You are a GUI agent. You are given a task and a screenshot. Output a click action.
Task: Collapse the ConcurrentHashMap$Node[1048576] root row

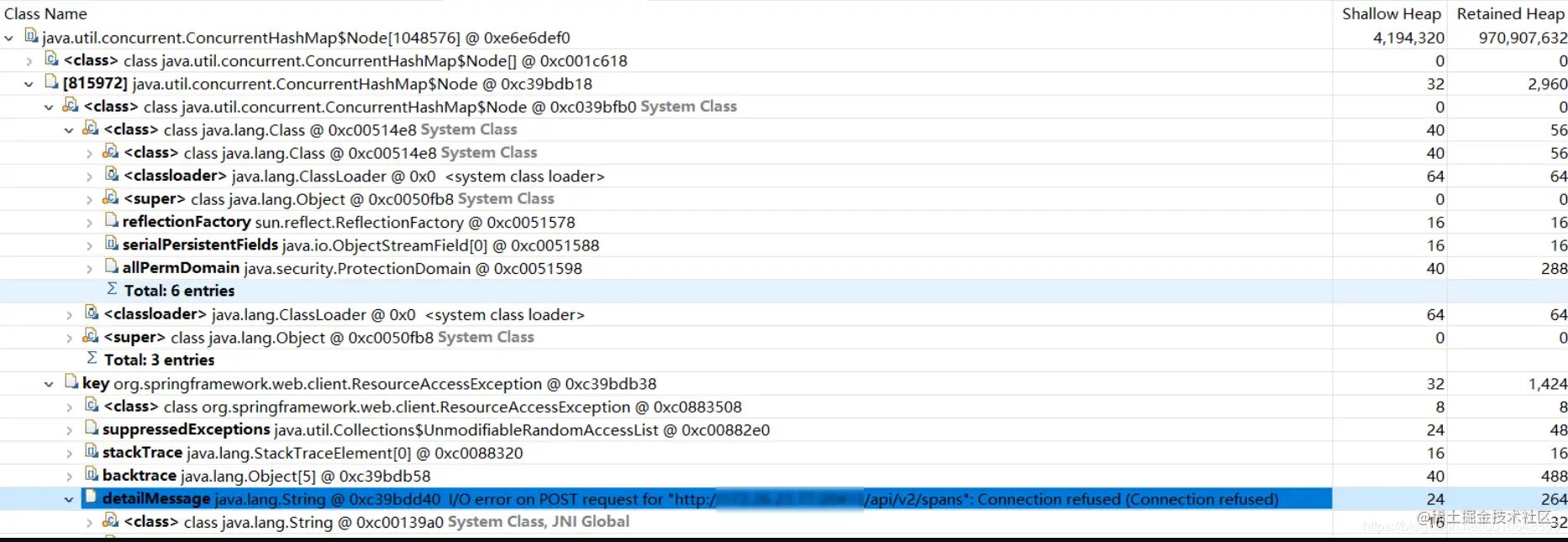(8, 38)
